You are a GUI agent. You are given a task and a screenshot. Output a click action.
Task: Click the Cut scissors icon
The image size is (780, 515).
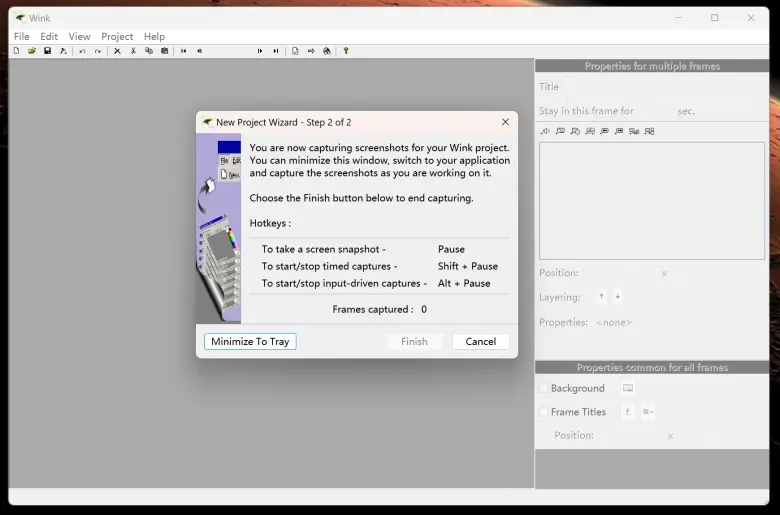133,51
